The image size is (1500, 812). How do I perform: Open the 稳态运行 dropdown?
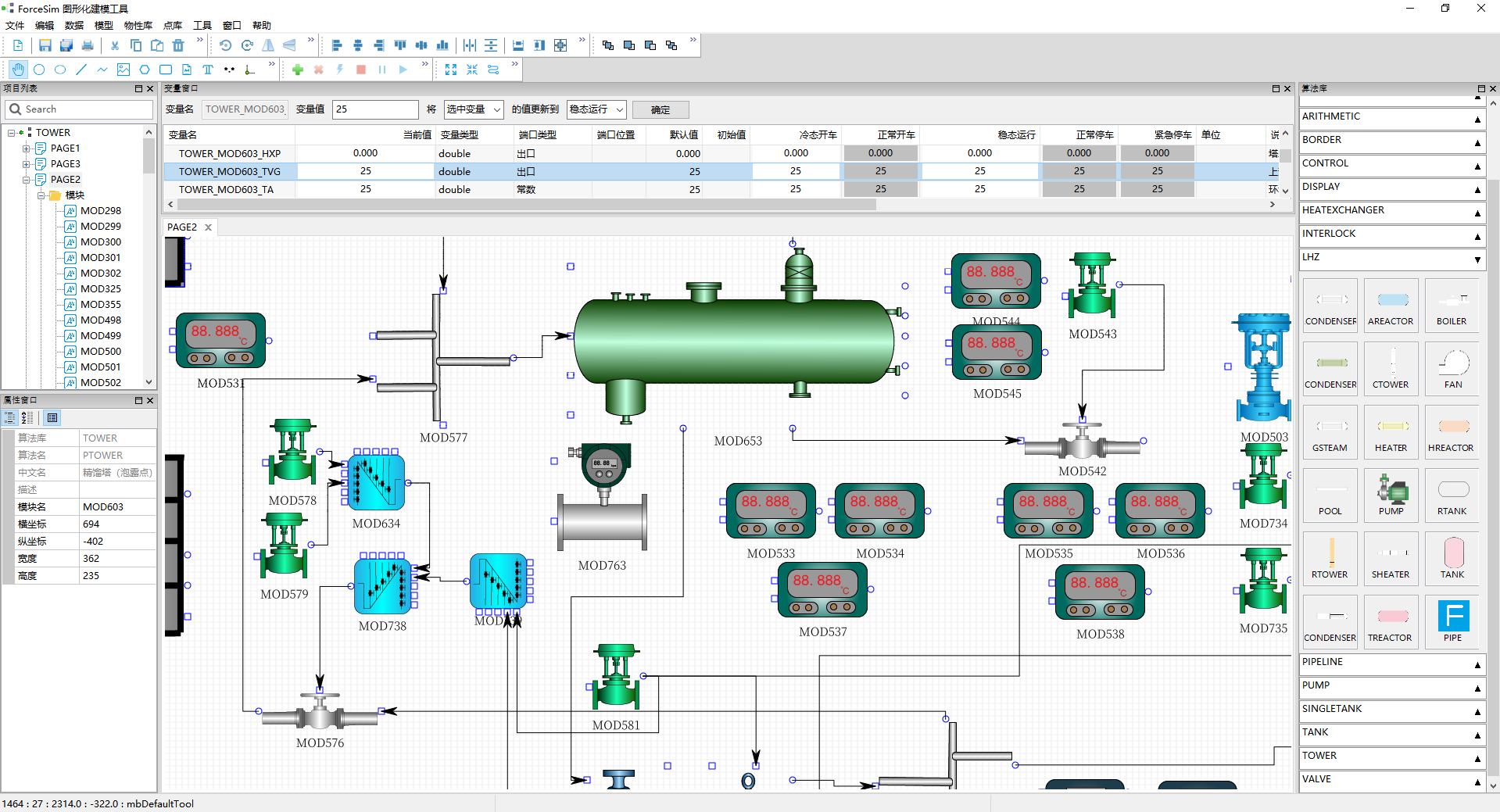[x=596, y=109]
